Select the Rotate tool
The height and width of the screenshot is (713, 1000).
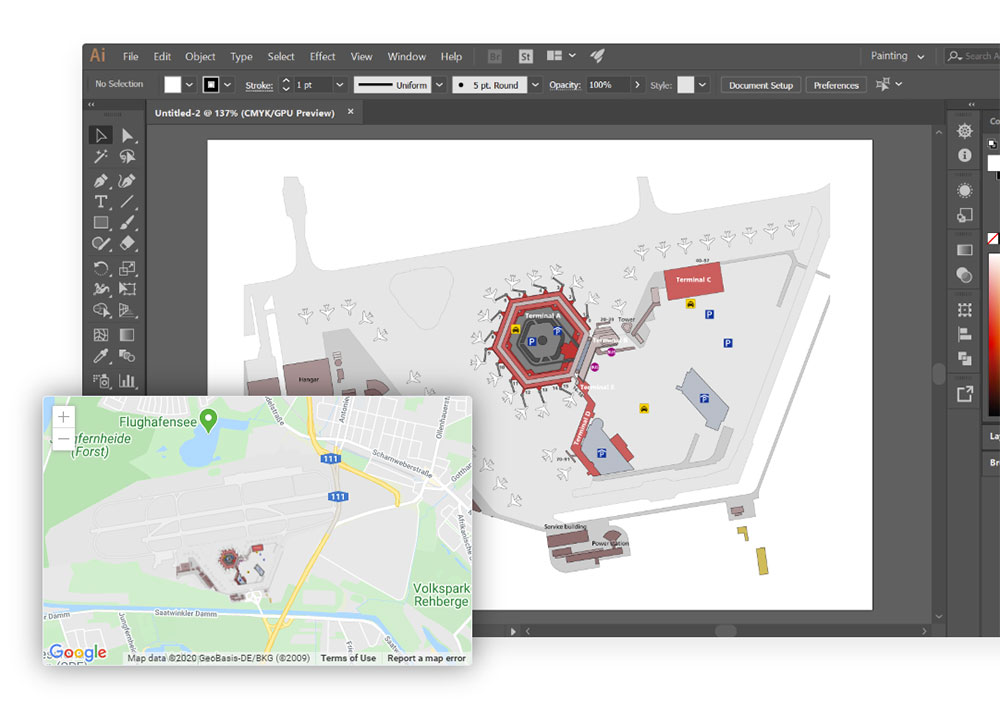point(100,268)
